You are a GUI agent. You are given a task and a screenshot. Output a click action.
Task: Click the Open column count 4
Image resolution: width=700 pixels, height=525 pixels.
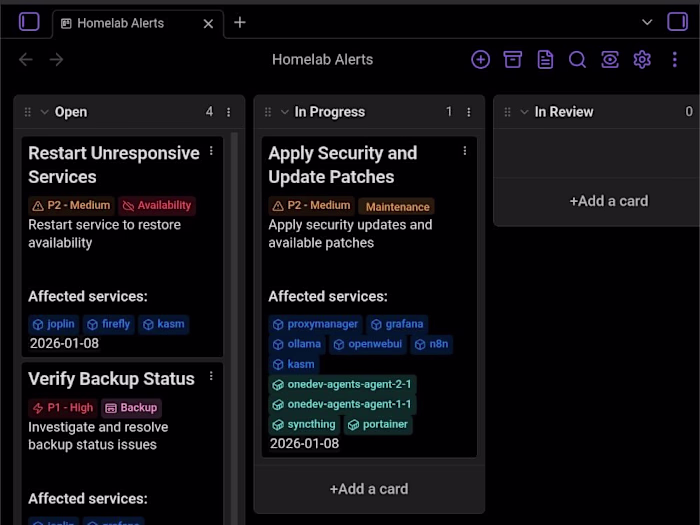[209, 112]
